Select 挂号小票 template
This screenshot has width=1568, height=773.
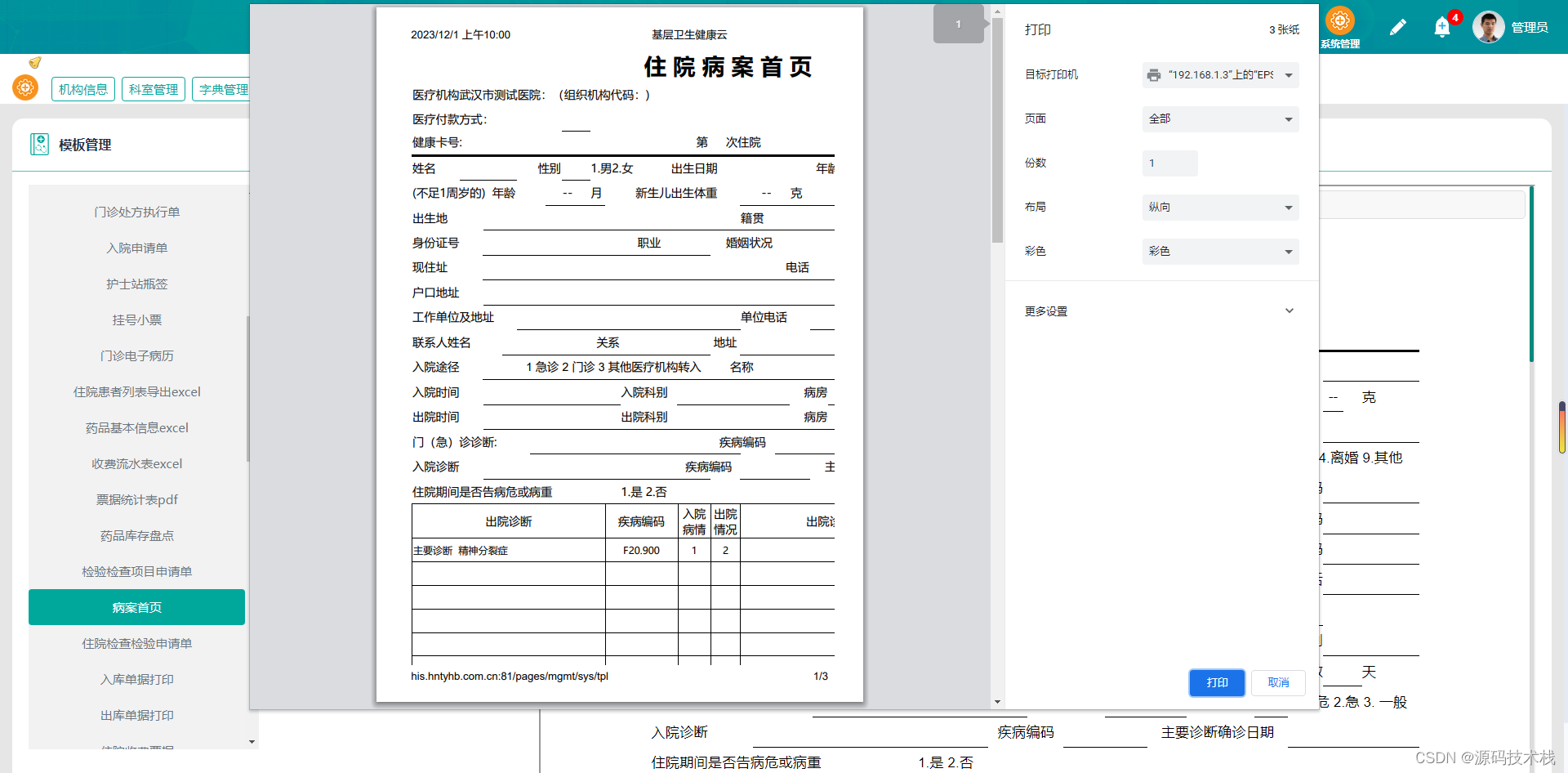point(137,319)
